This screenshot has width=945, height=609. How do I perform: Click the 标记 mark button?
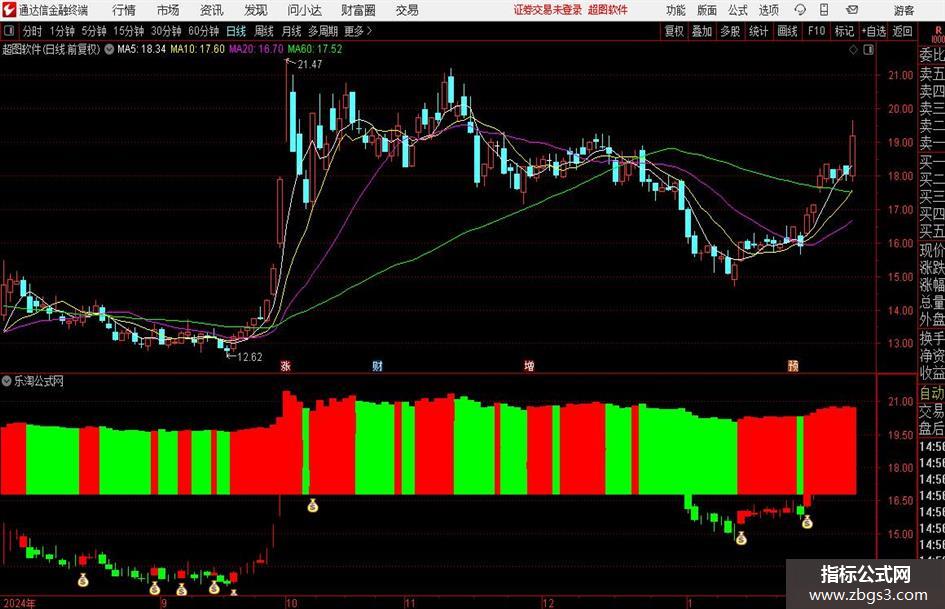click(844, 31)
